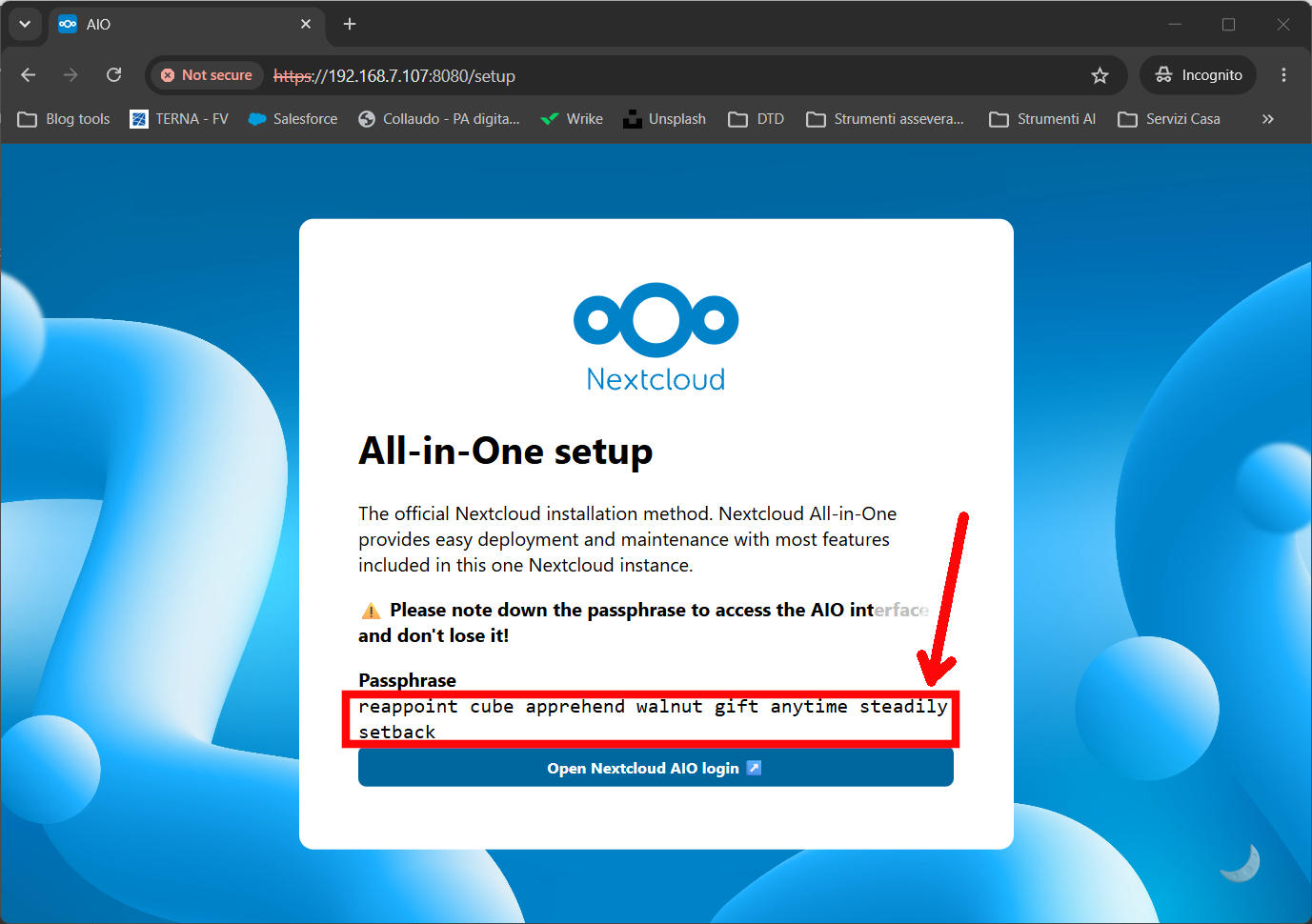Close the AIO tab
The image size is (1312, 924).
pyautogui.click(x=306, y=24)
